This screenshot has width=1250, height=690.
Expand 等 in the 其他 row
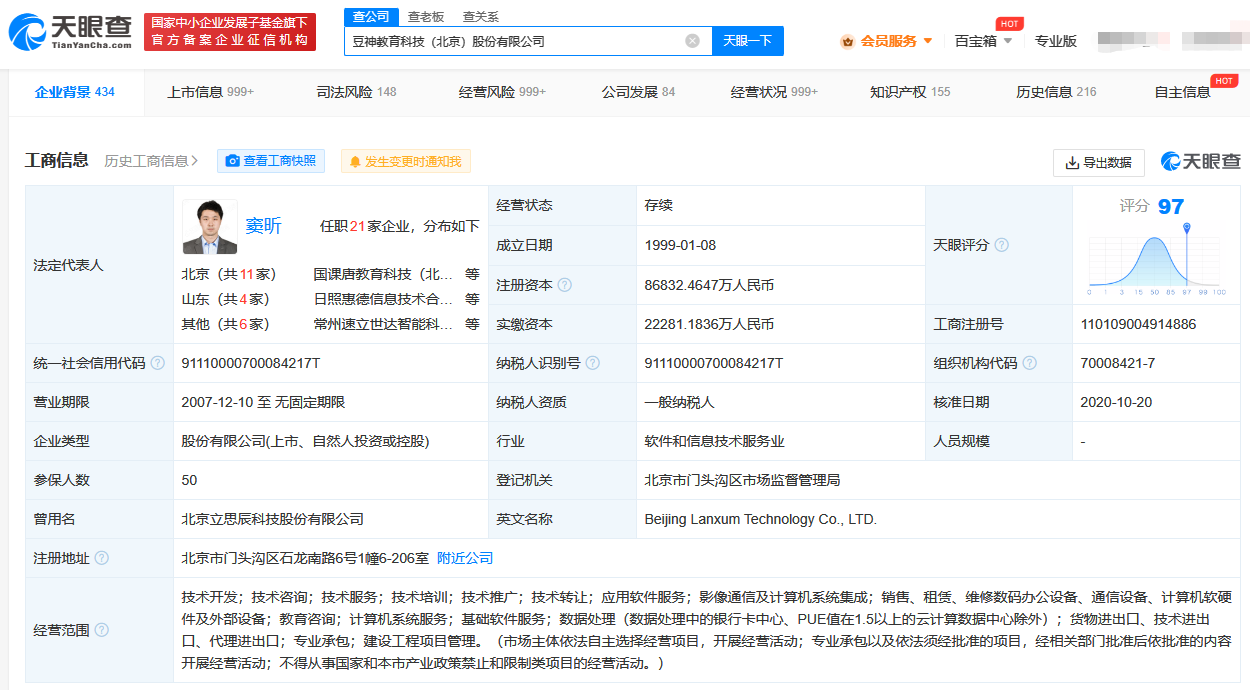(x=472, y=324)
